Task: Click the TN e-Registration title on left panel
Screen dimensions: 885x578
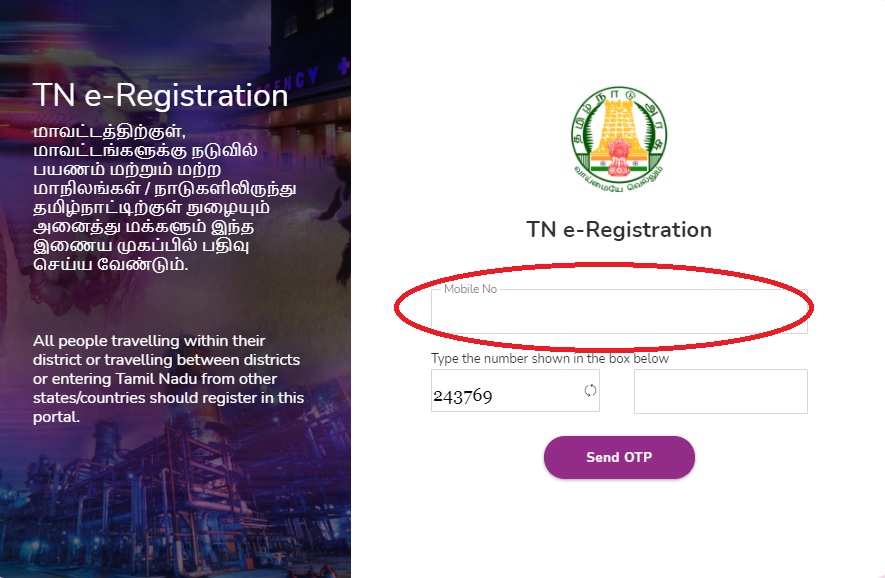Action: [x=162, y=96]
